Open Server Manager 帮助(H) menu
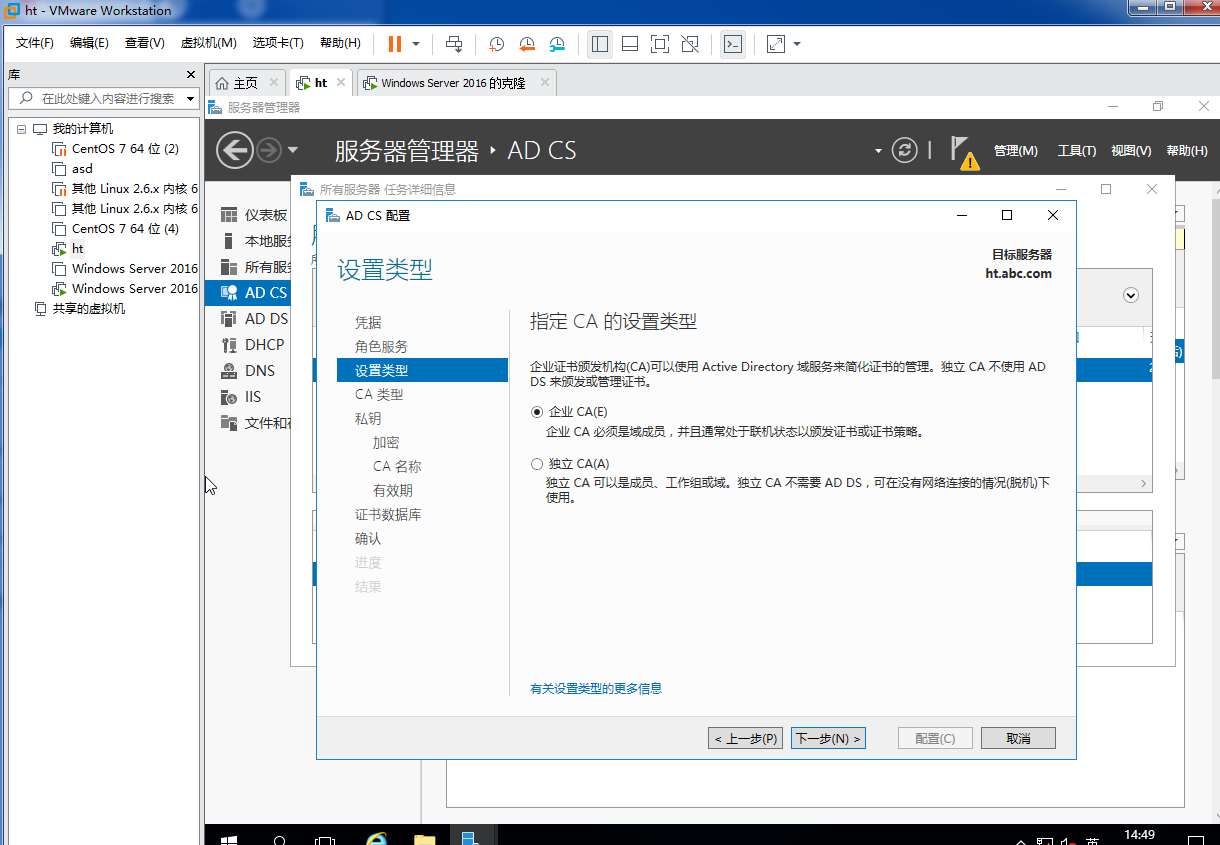Image resolution: width=1220 pixels, height=845 pixels. (1186, 151)
